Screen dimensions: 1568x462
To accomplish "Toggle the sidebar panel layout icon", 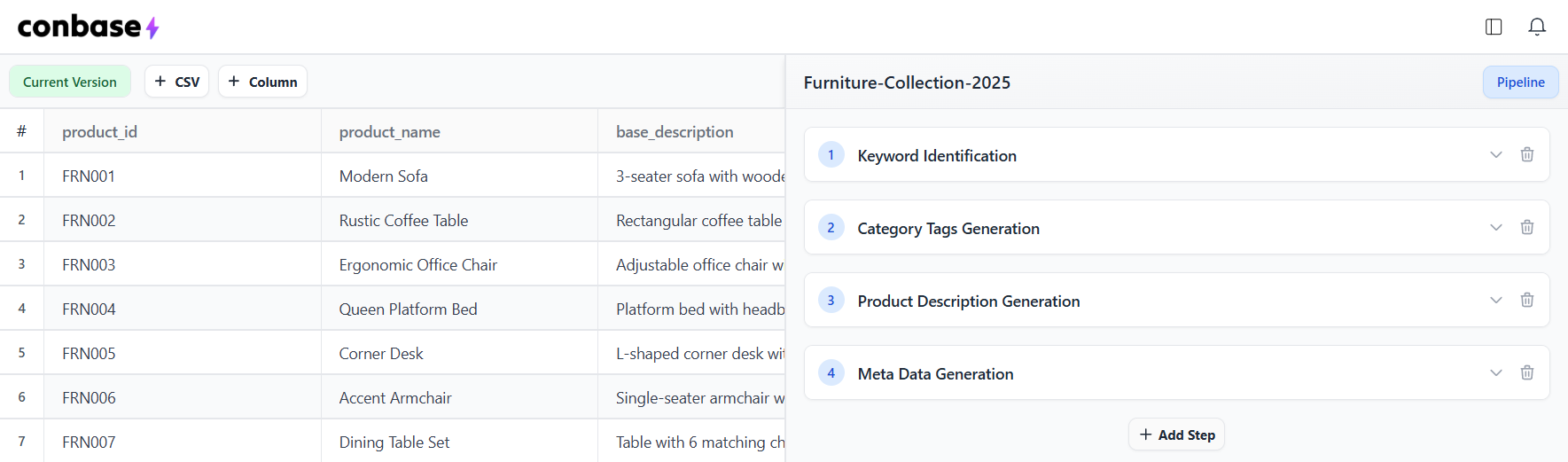I will tap(1494, 27).
